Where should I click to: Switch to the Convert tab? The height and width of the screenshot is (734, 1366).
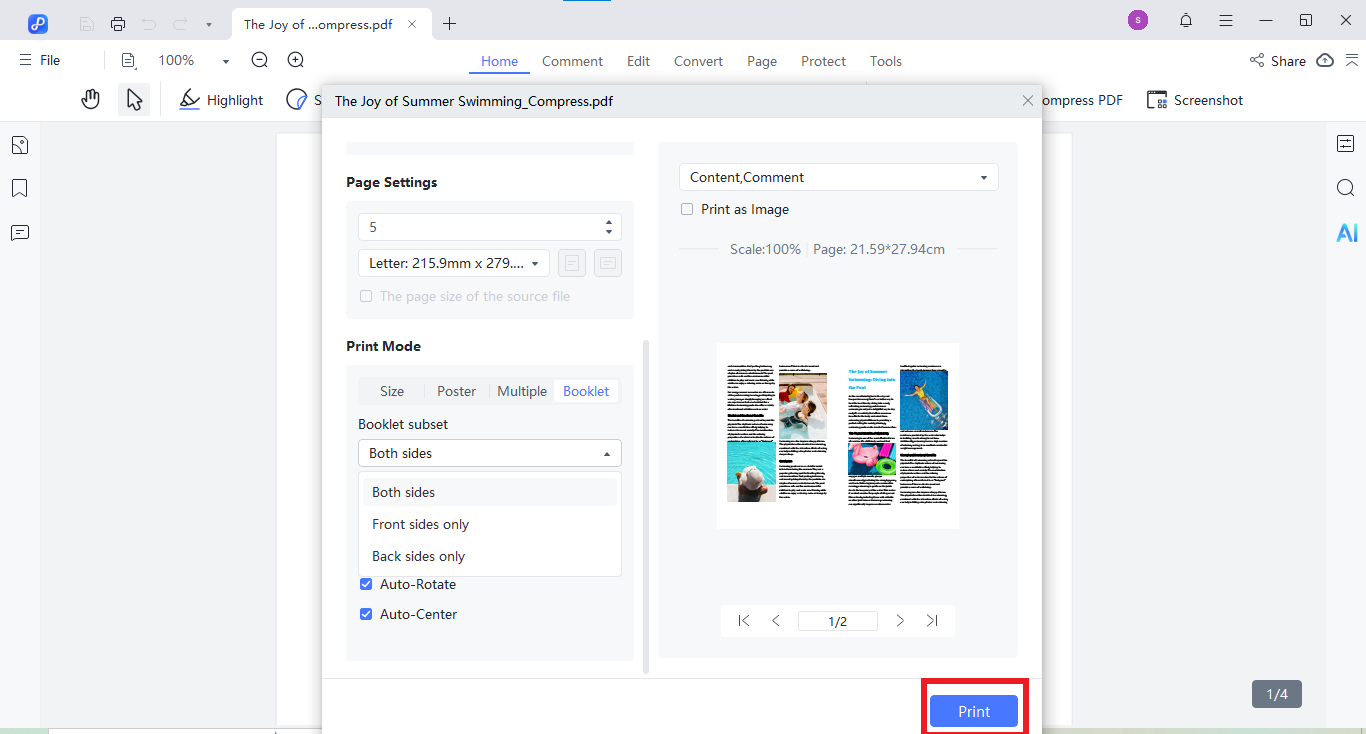coord(698,61)
